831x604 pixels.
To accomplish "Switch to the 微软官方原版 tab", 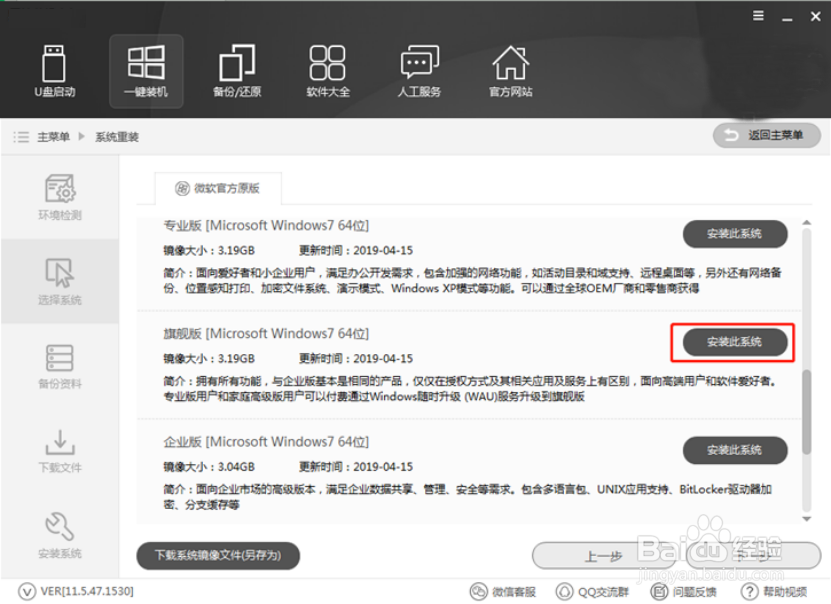I will (218, 188).
